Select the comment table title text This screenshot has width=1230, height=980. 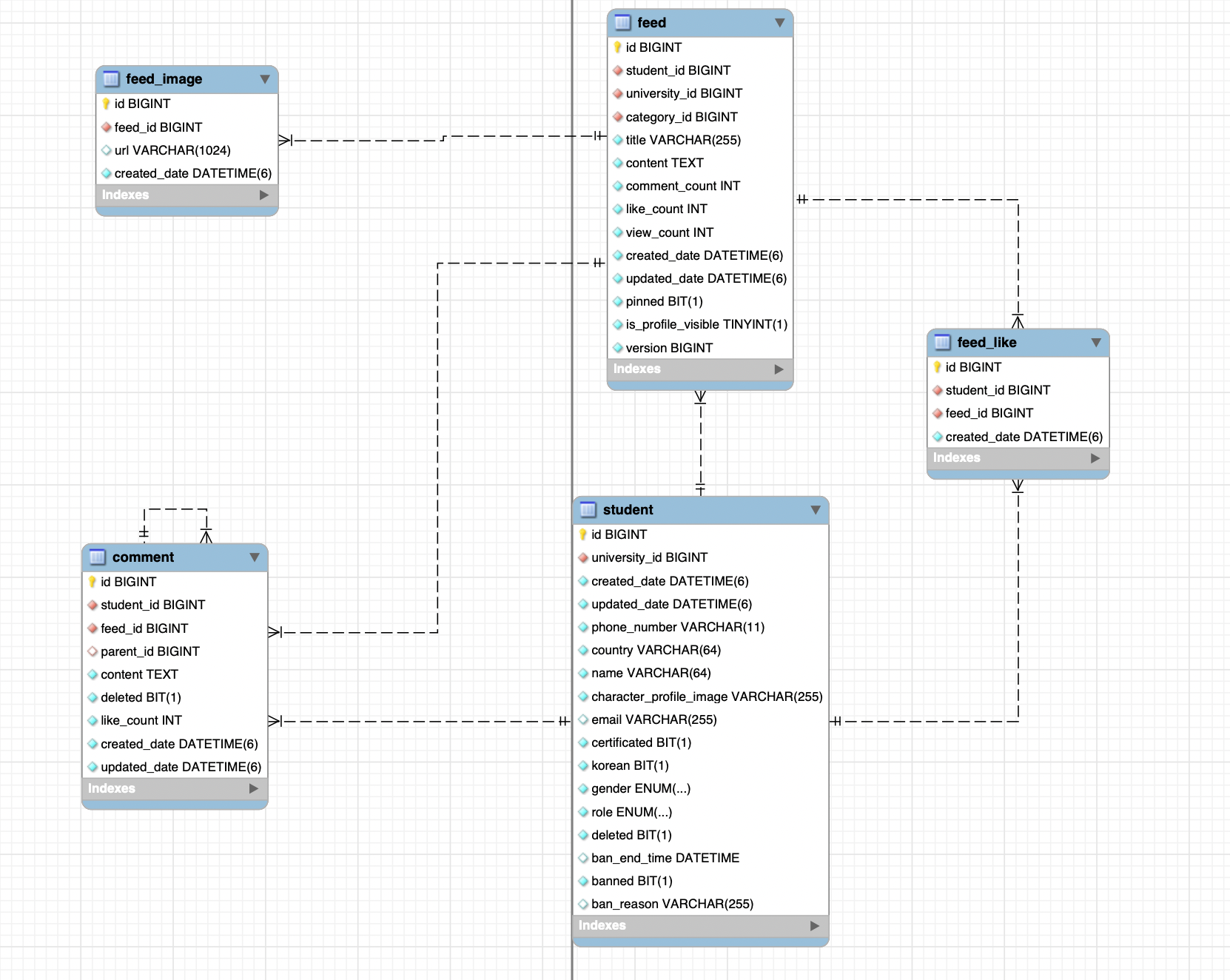click(x=143, y=557)
